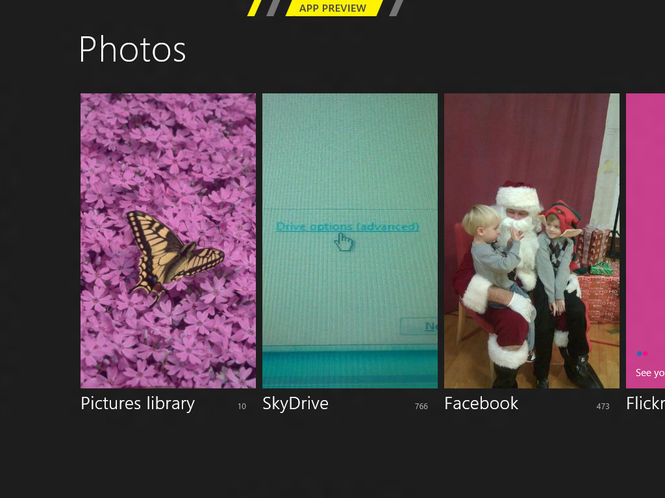Select the SkyDrive label
The height and width of the screenshot is (498, 665).
pos(295,403)
